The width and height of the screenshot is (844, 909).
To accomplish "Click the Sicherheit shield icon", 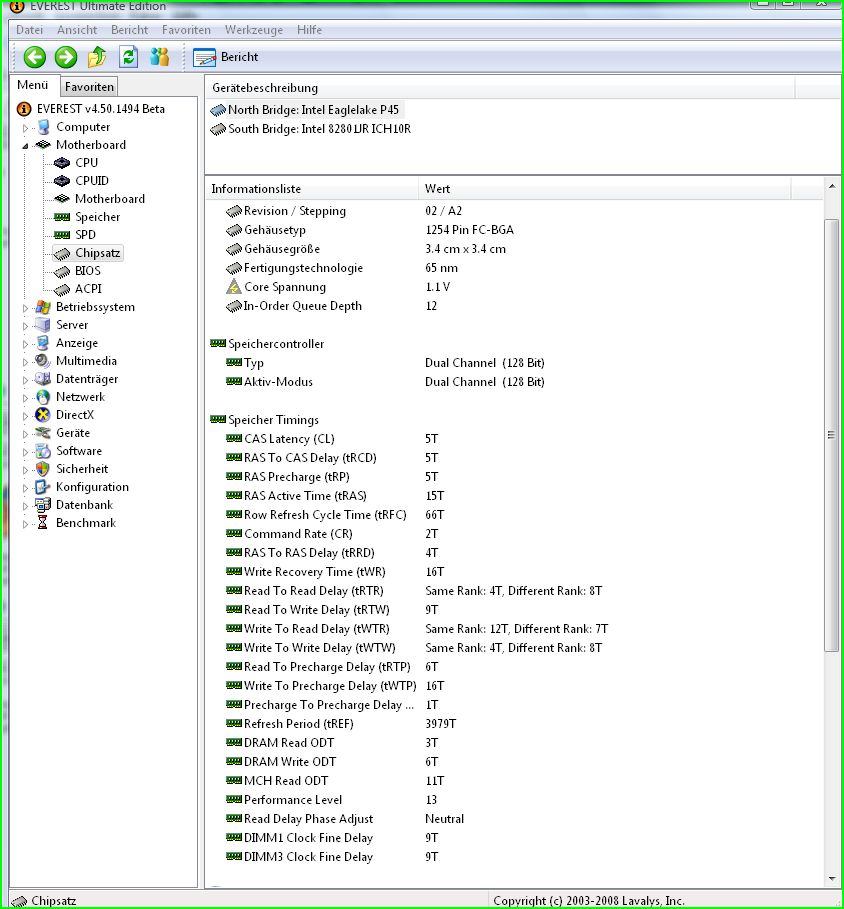I will (x=42, y=469).
